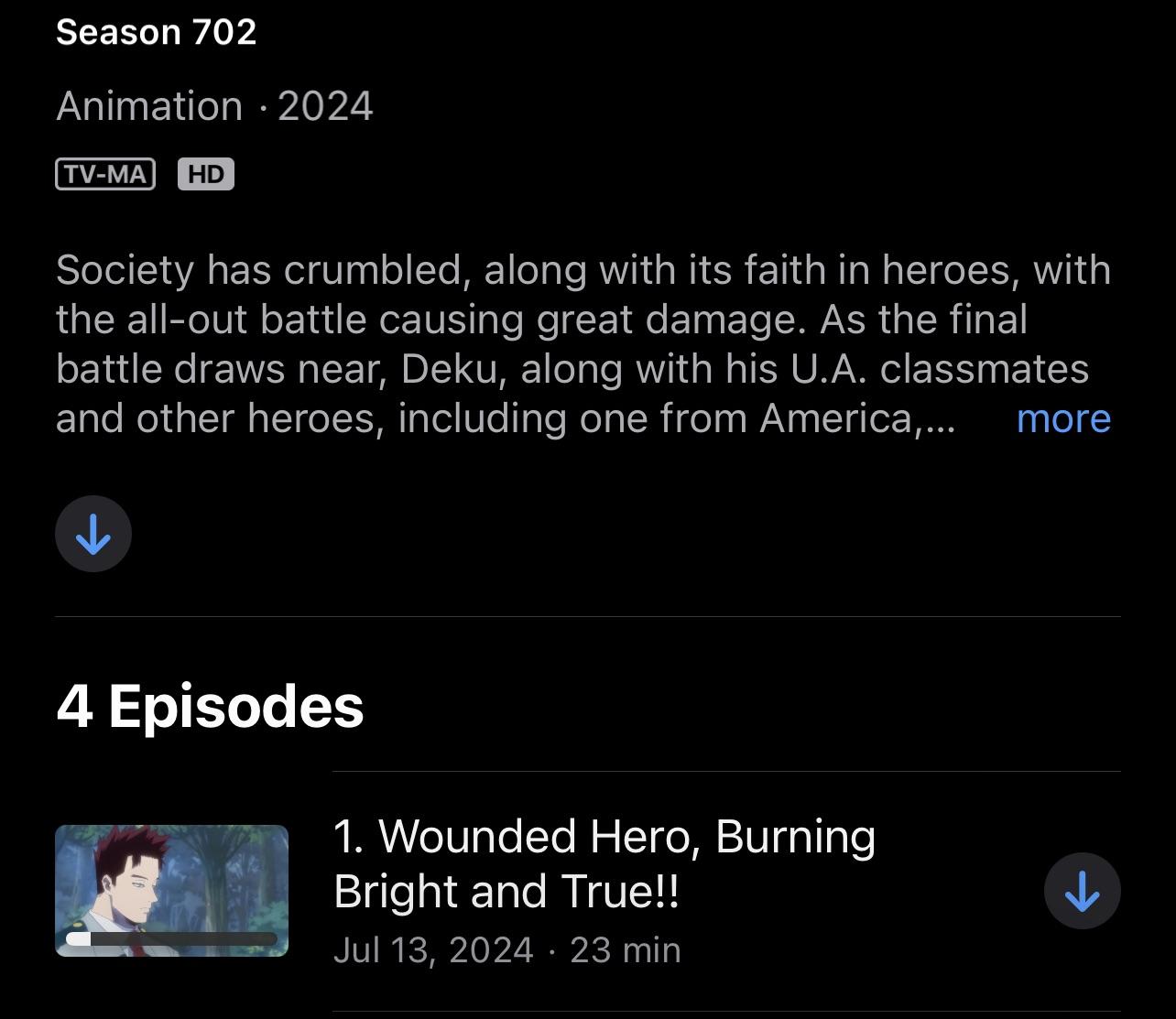Open episode titled Wounded Hero, Burning Bright
The image size is (1176, 1019).
(604, 863)
